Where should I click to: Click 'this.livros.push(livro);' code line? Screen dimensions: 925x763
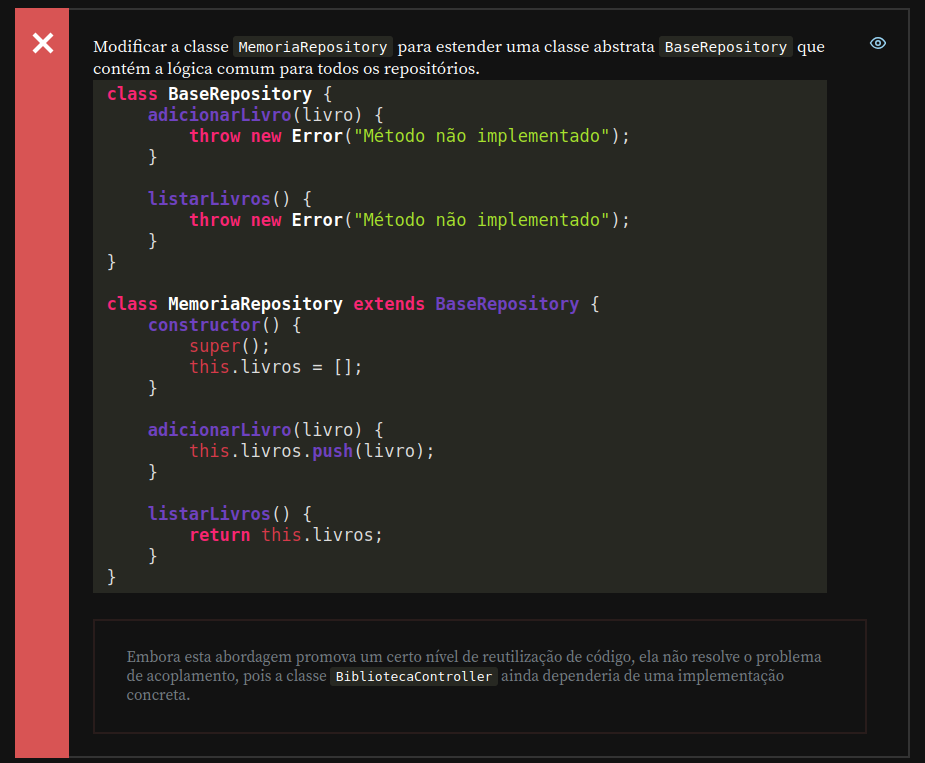click(x=311, y=451)
